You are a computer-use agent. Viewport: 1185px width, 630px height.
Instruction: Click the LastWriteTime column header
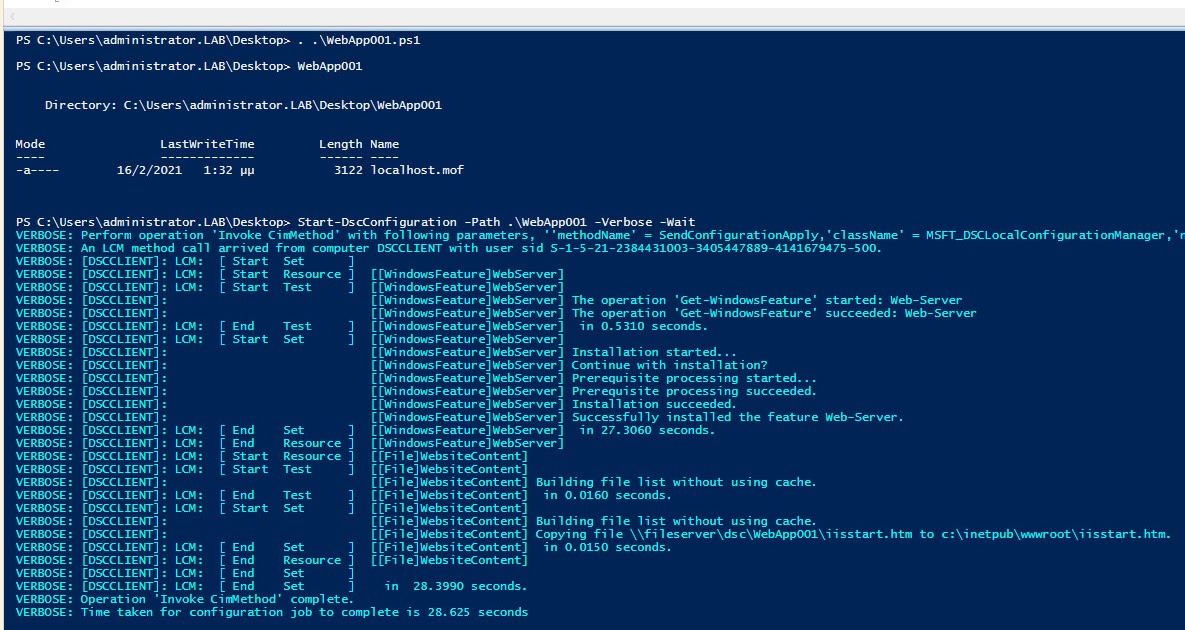(x=212, y=144)
